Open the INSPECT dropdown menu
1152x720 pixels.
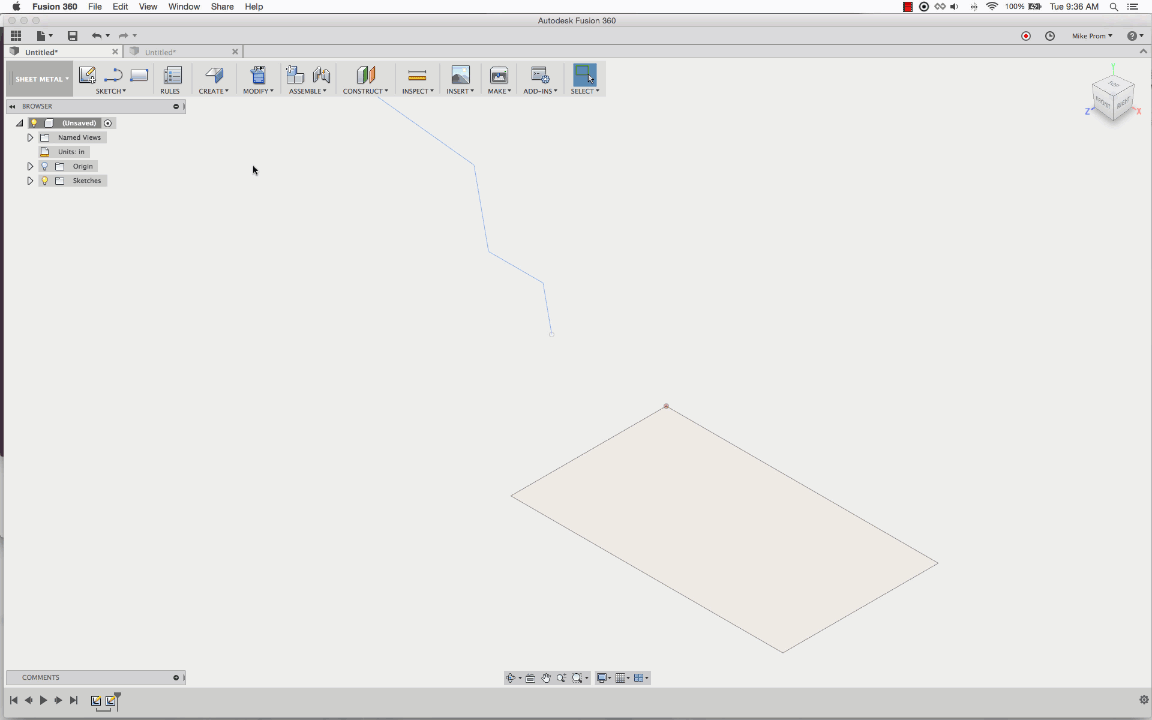click(x=417, y=91)
